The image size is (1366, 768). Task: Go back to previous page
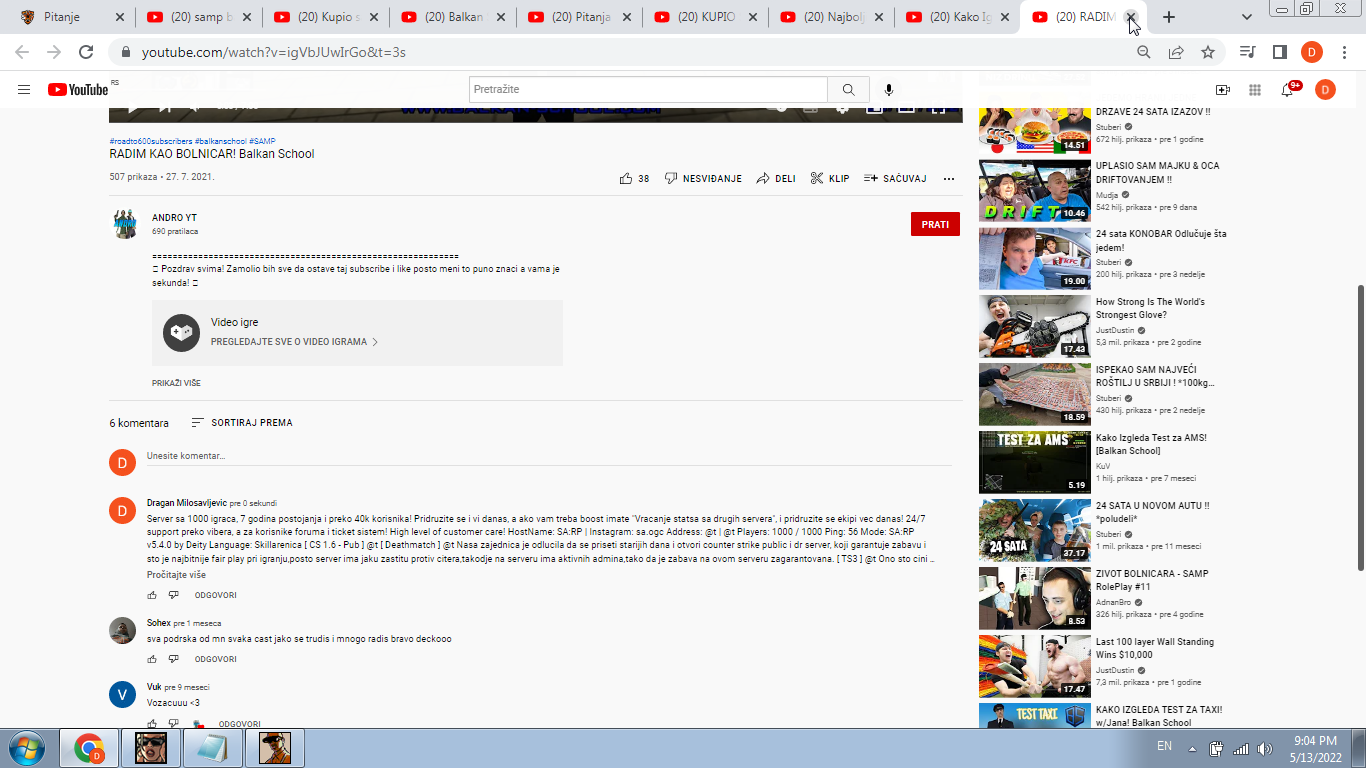[22, 52]
